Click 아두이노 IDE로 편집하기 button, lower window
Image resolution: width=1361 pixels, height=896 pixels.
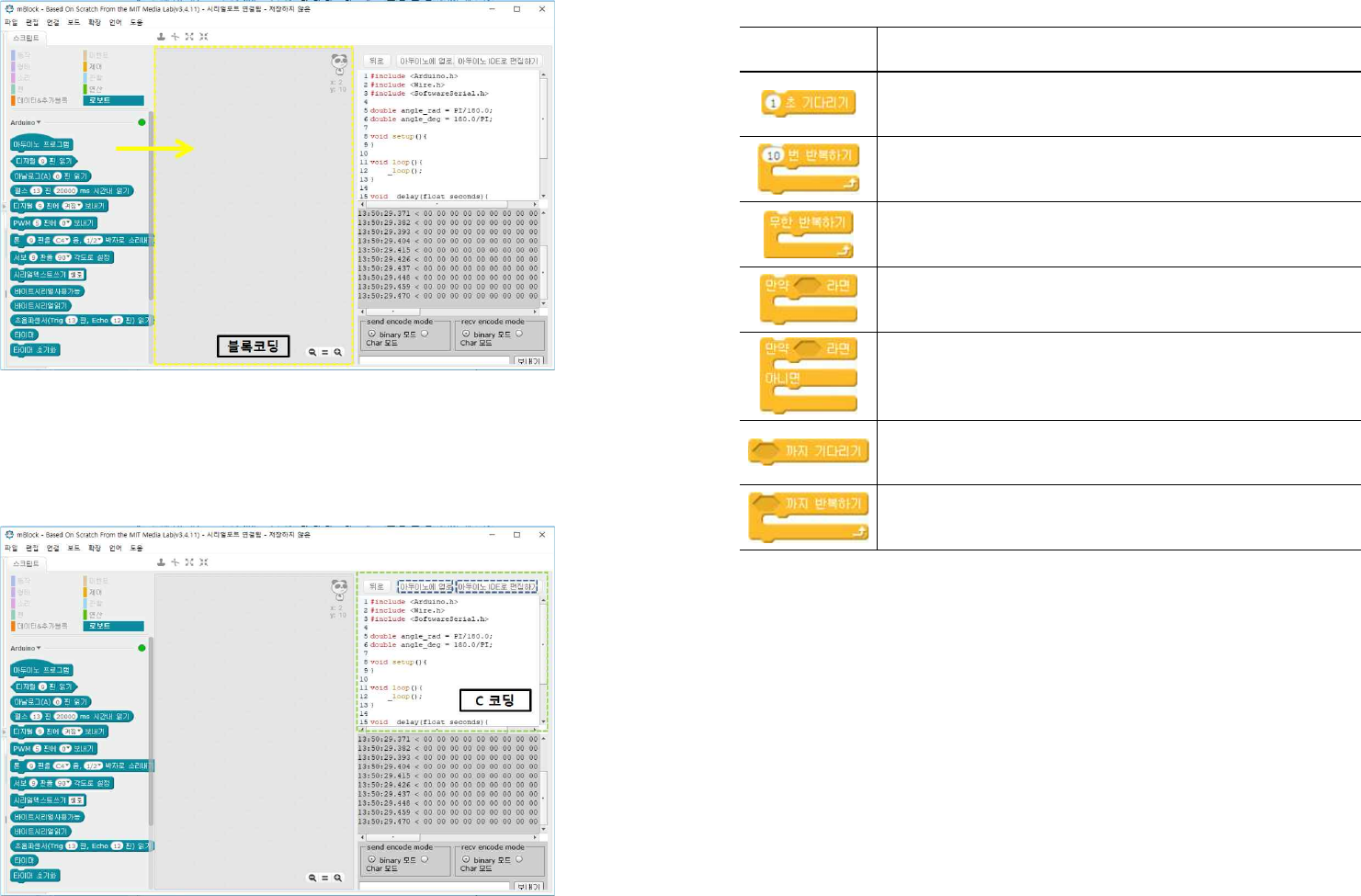(497, 586)
